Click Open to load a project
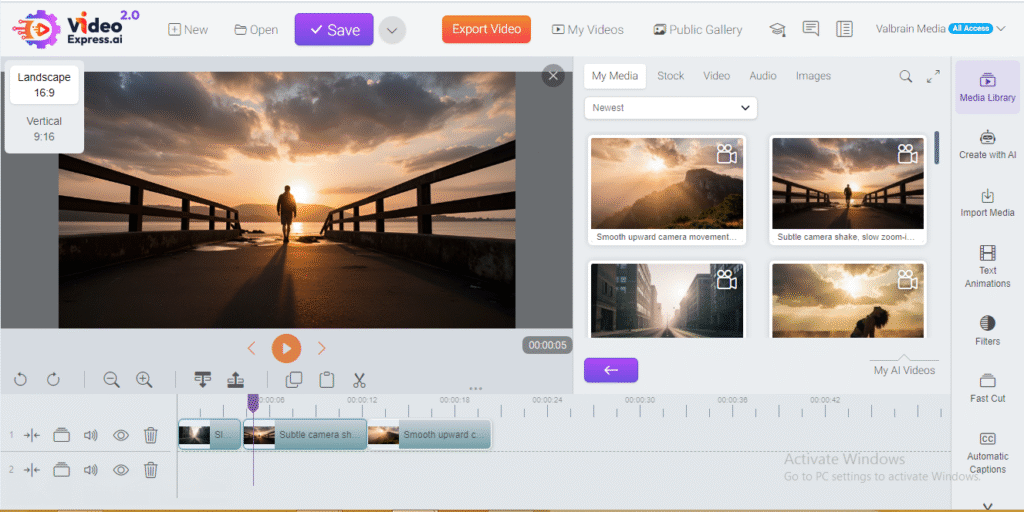 coord(256,30)
